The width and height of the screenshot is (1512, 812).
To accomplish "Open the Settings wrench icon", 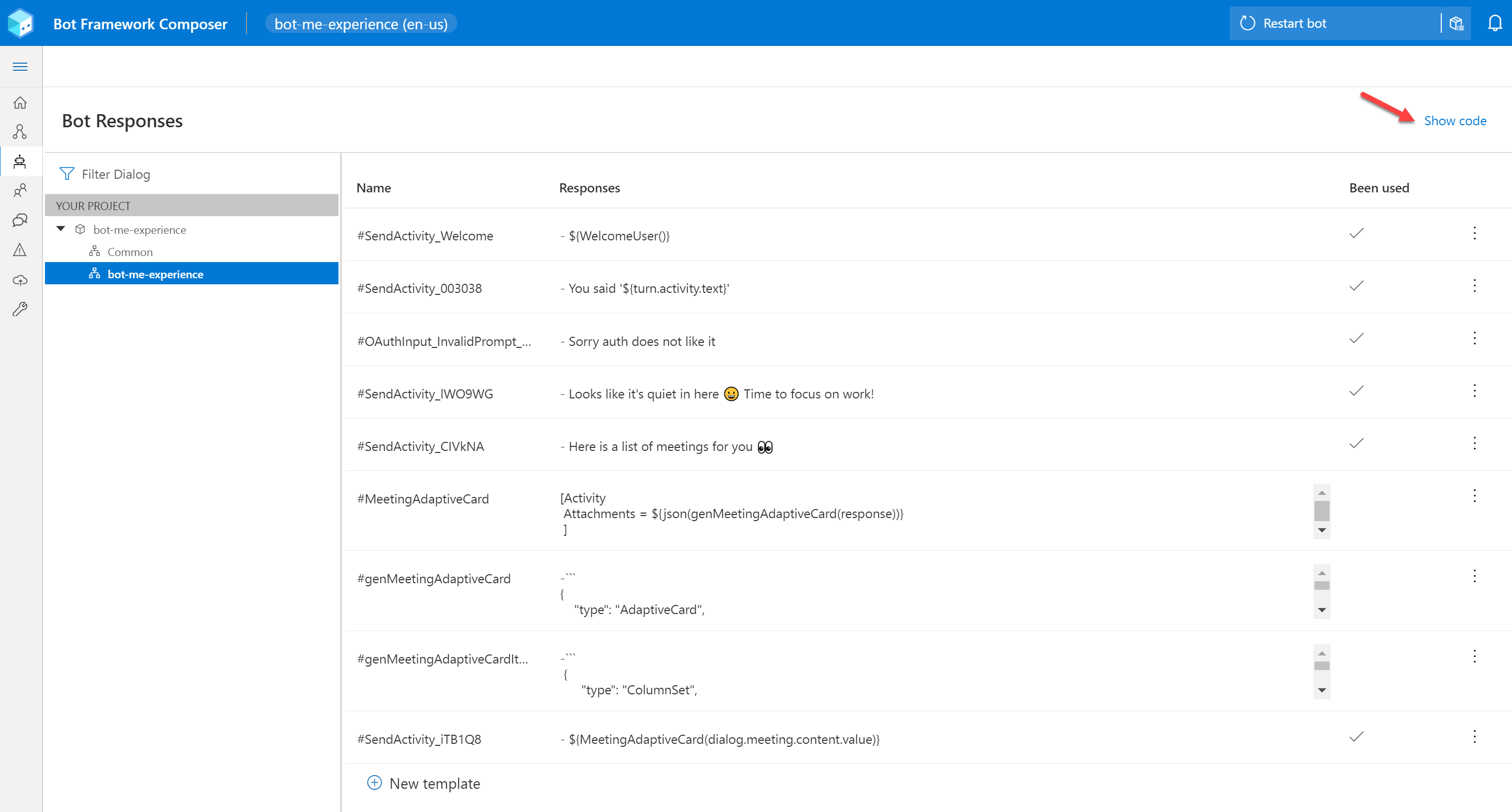I will pos(20,309).
